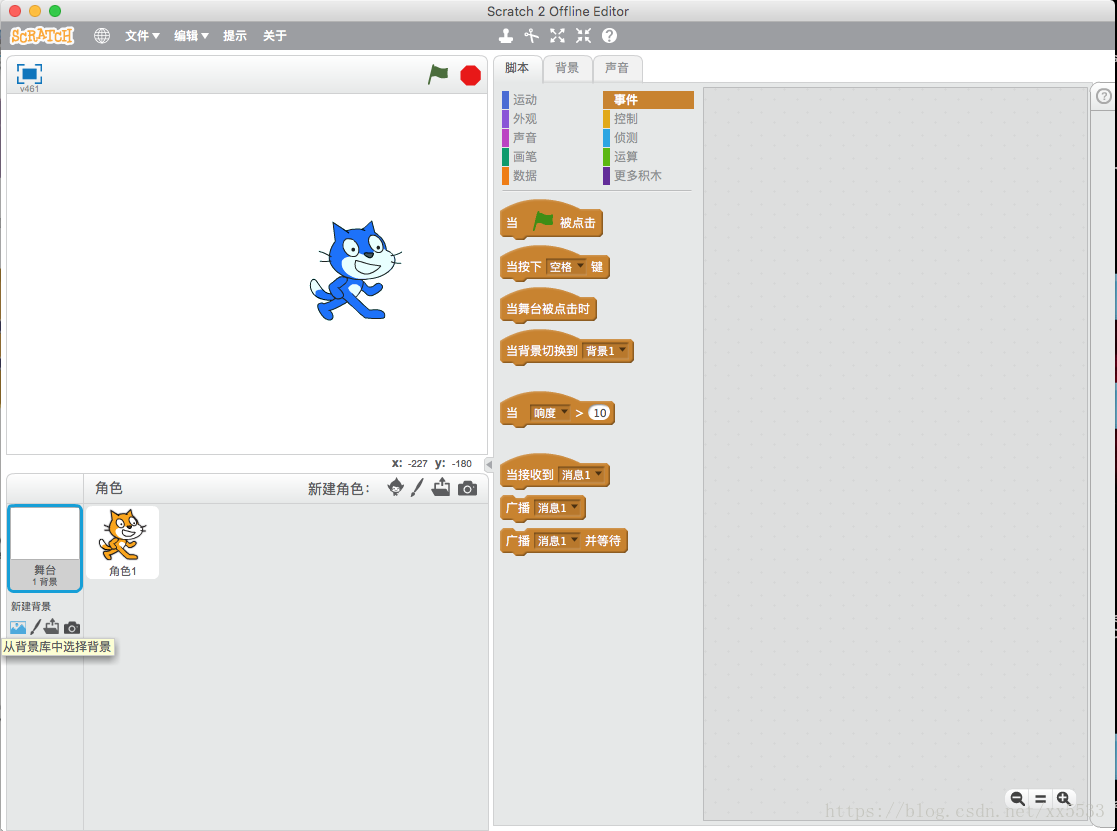Open the help panel question mark at right edge
The image size is (1117, 831).
[x=1103, y=96]
